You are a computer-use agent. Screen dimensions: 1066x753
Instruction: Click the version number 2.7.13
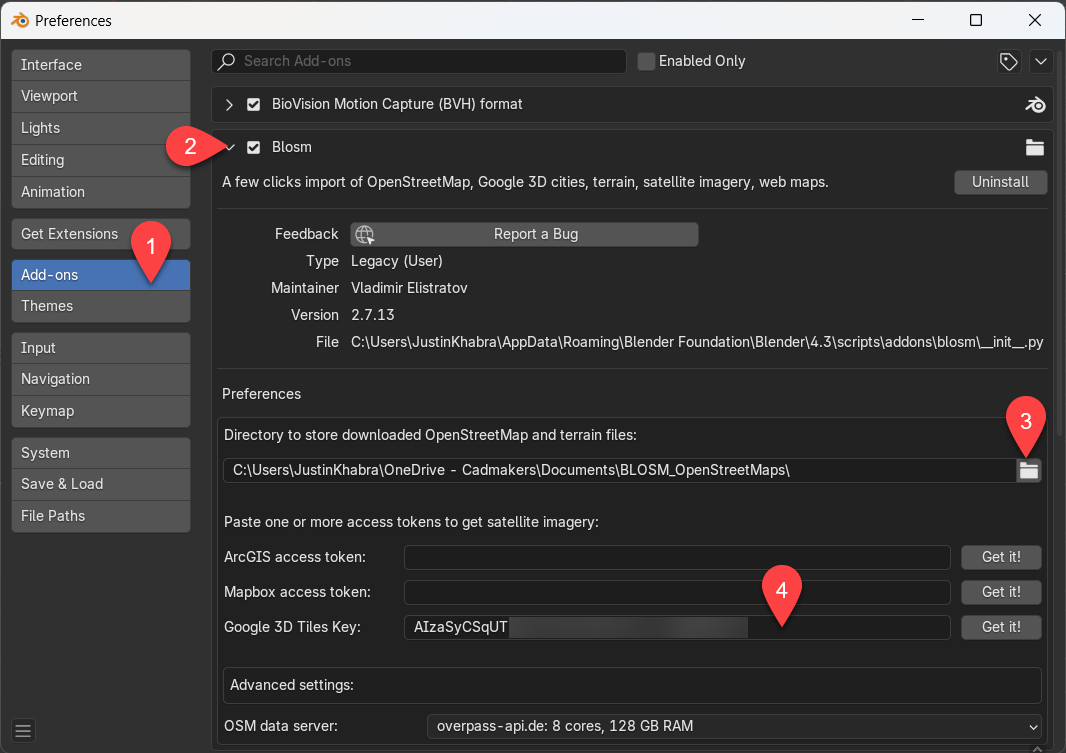pos(373,315)
